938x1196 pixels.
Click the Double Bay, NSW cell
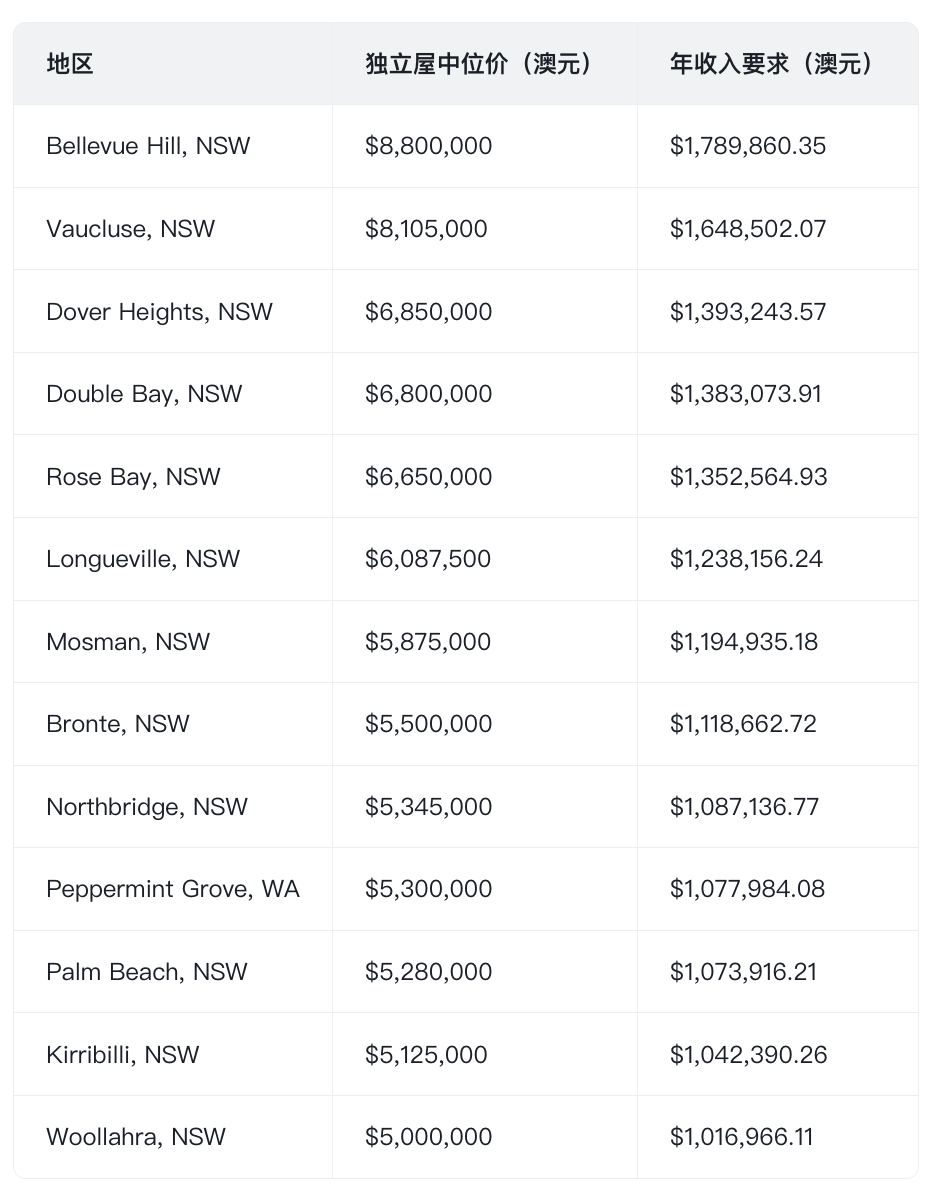[144, 394]
